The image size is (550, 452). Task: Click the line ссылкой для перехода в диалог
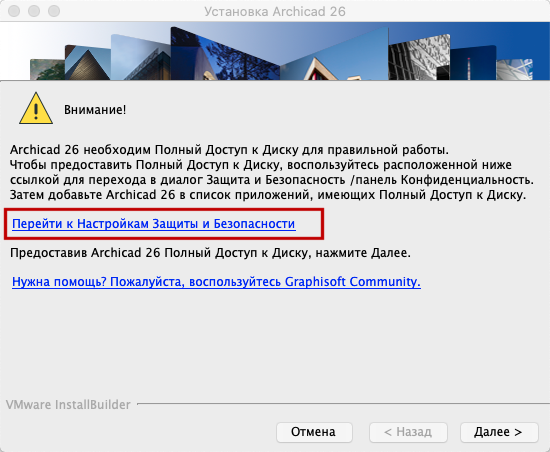point(272,180)
